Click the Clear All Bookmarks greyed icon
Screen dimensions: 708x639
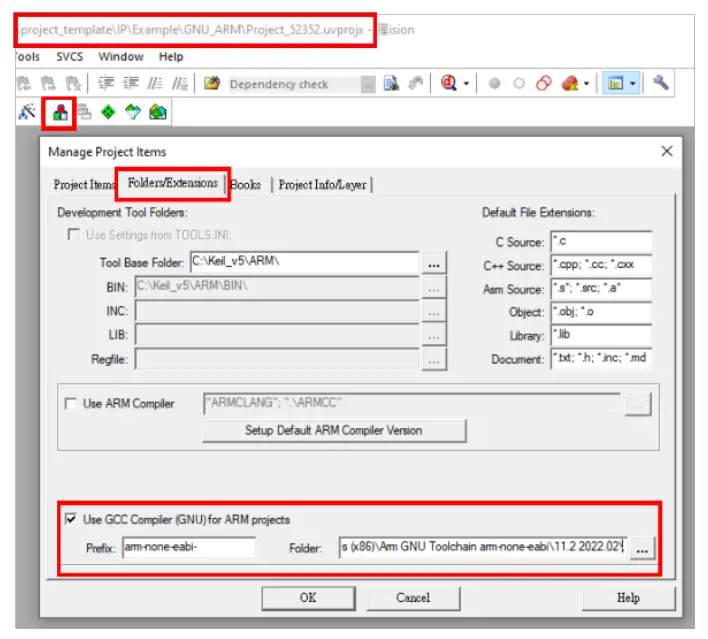point(73,84)
